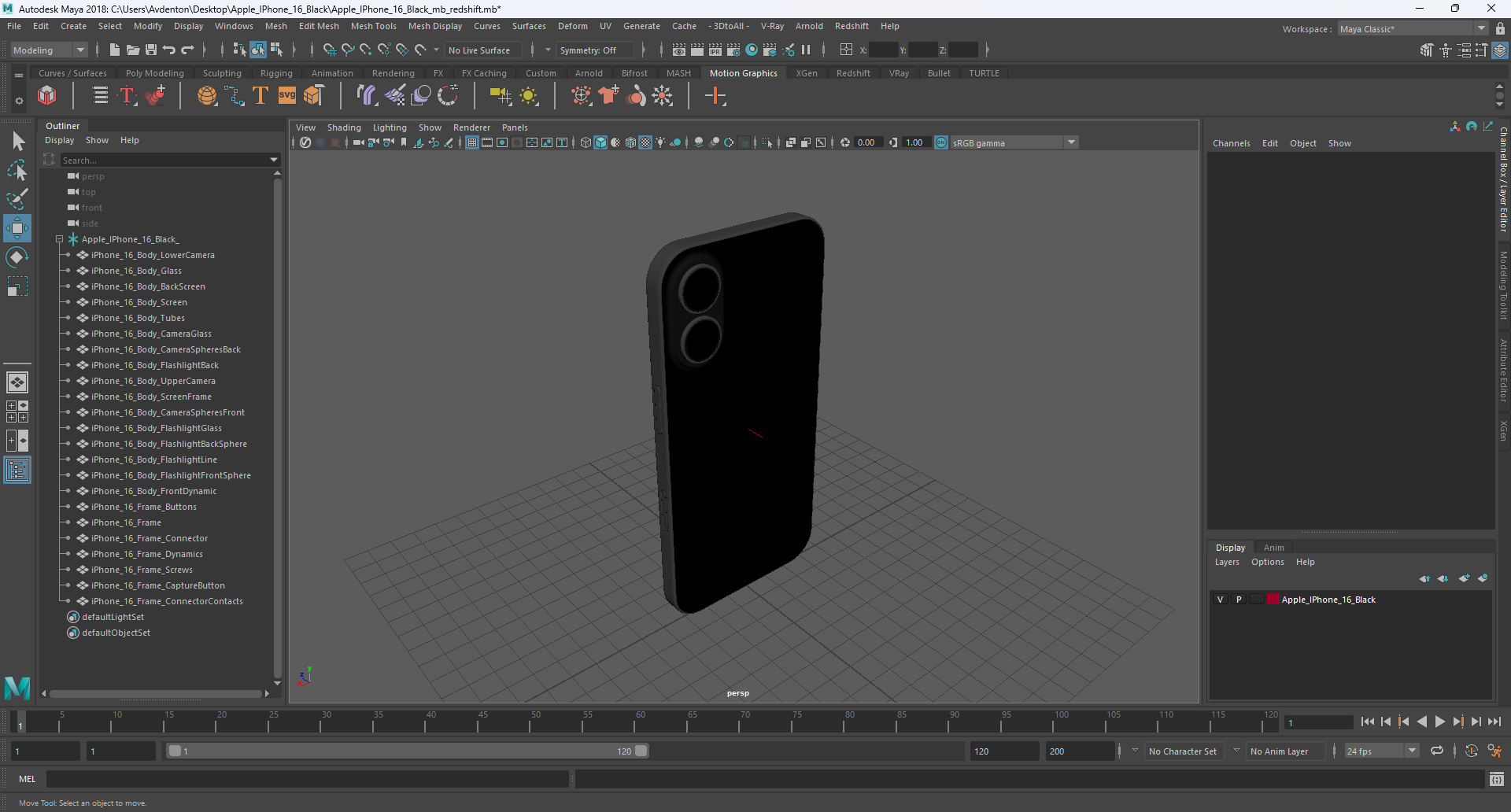Click the Outliner horizontal scrollbar
Screen dimensions: 1511x812
coord(155,693)
